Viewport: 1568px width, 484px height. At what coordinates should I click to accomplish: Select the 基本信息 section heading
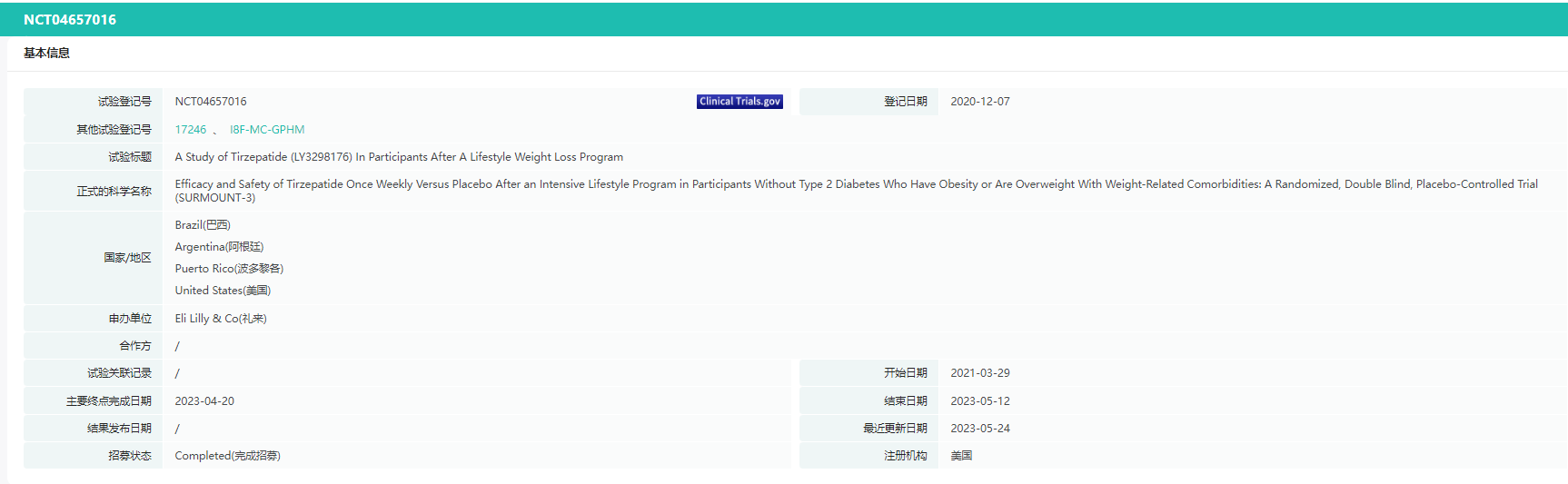pyautogui.click(x=46, y=54)
